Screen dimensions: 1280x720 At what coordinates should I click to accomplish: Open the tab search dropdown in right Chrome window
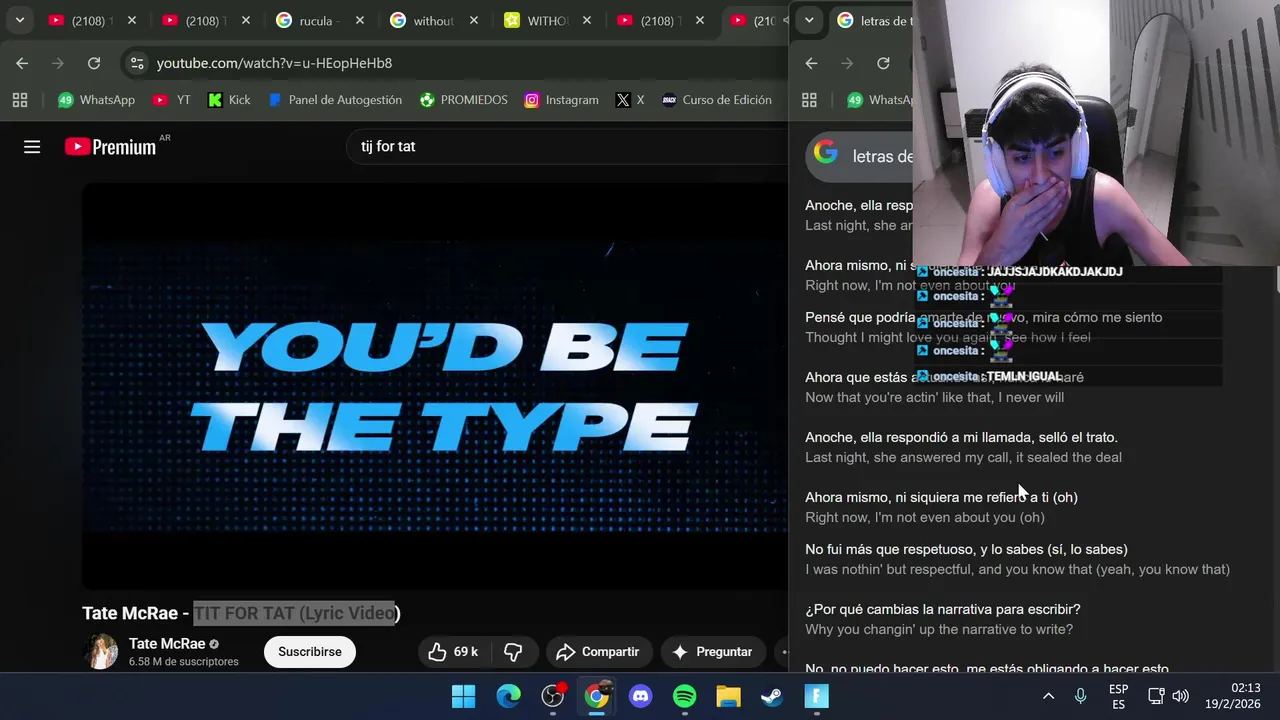pyautogui.click(x=809, y=20)
